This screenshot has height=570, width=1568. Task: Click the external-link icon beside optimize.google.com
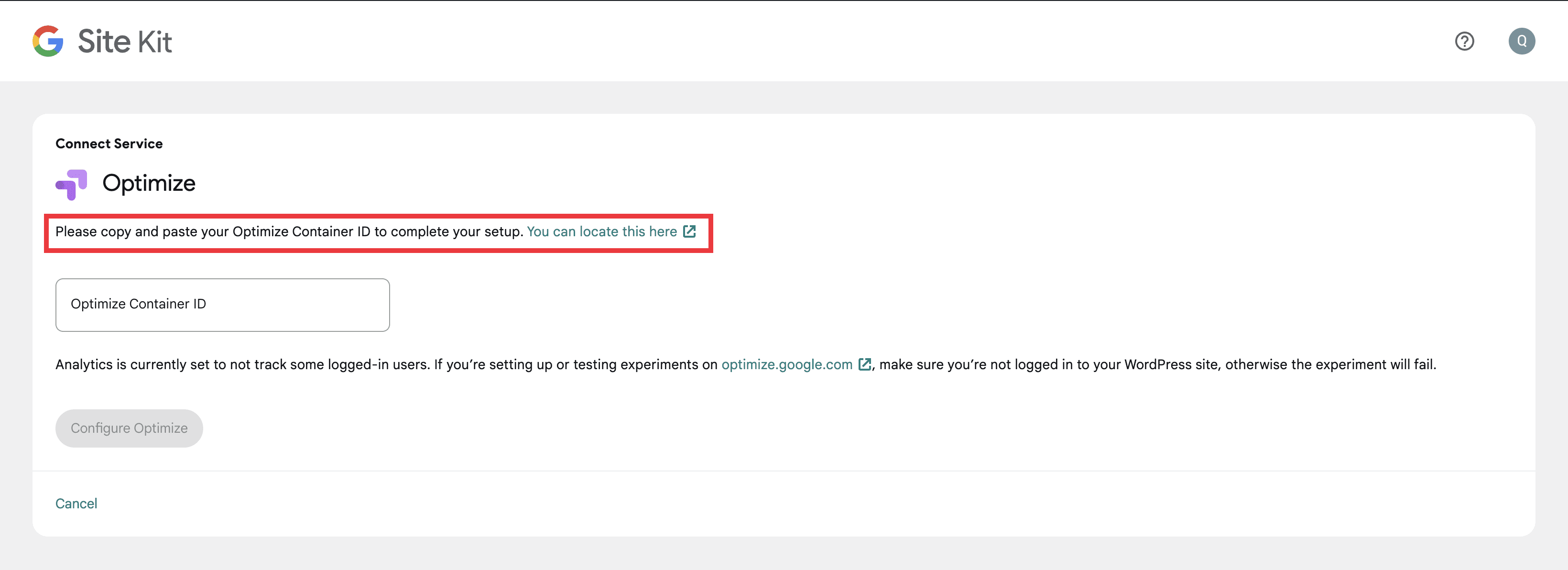(x=865, y=364)
